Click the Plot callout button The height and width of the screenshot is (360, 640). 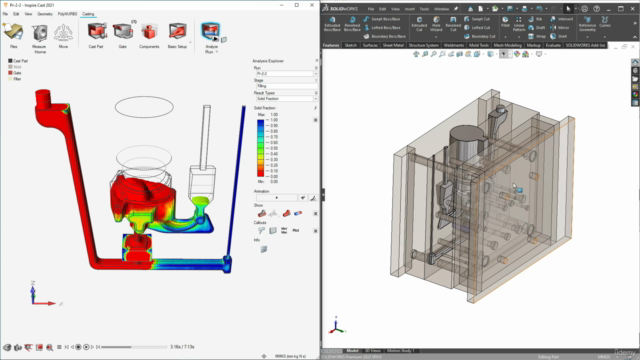[296, 231]
